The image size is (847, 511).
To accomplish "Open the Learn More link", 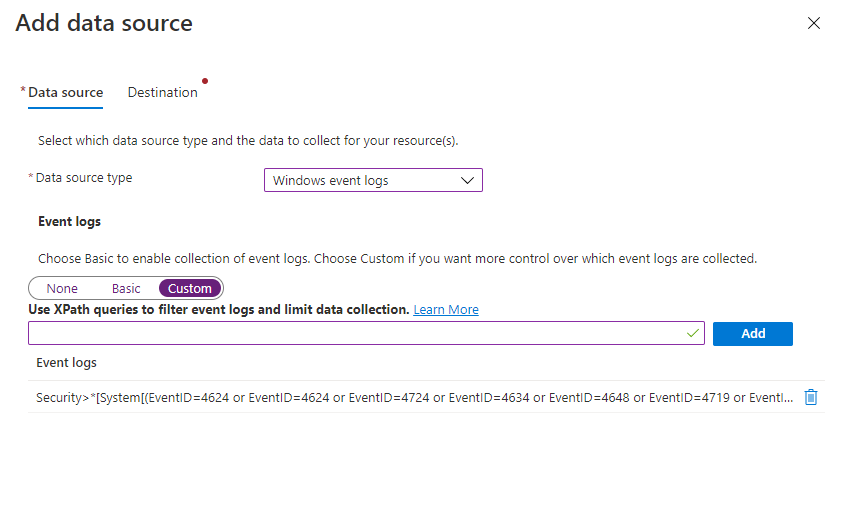I will tap(446, 310).
